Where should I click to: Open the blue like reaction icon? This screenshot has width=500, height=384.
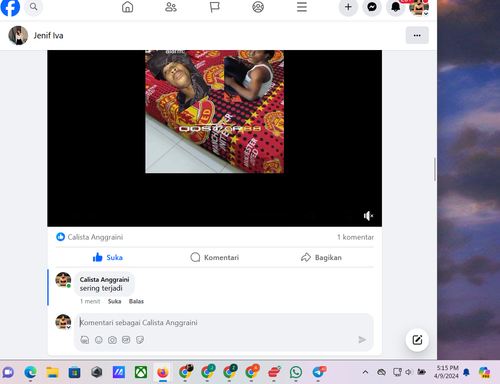click(60, 237)
